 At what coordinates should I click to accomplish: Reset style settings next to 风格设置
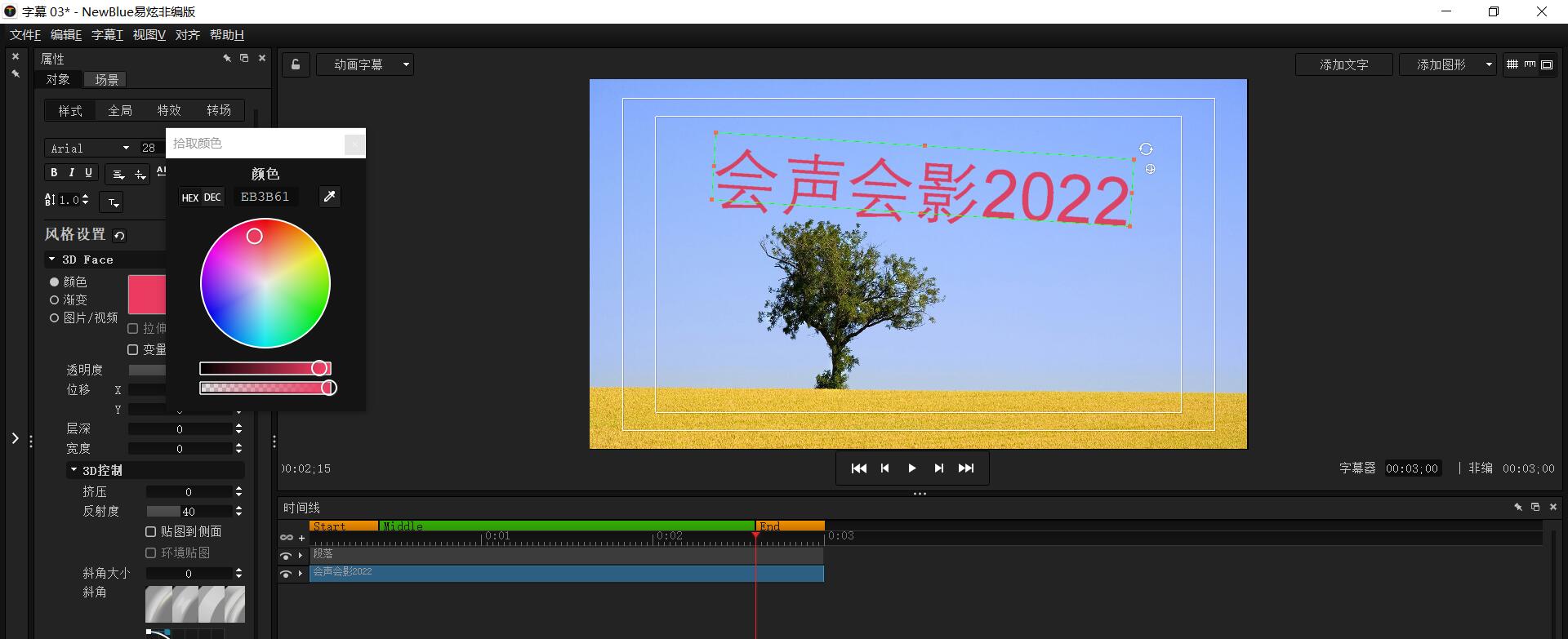120,236
